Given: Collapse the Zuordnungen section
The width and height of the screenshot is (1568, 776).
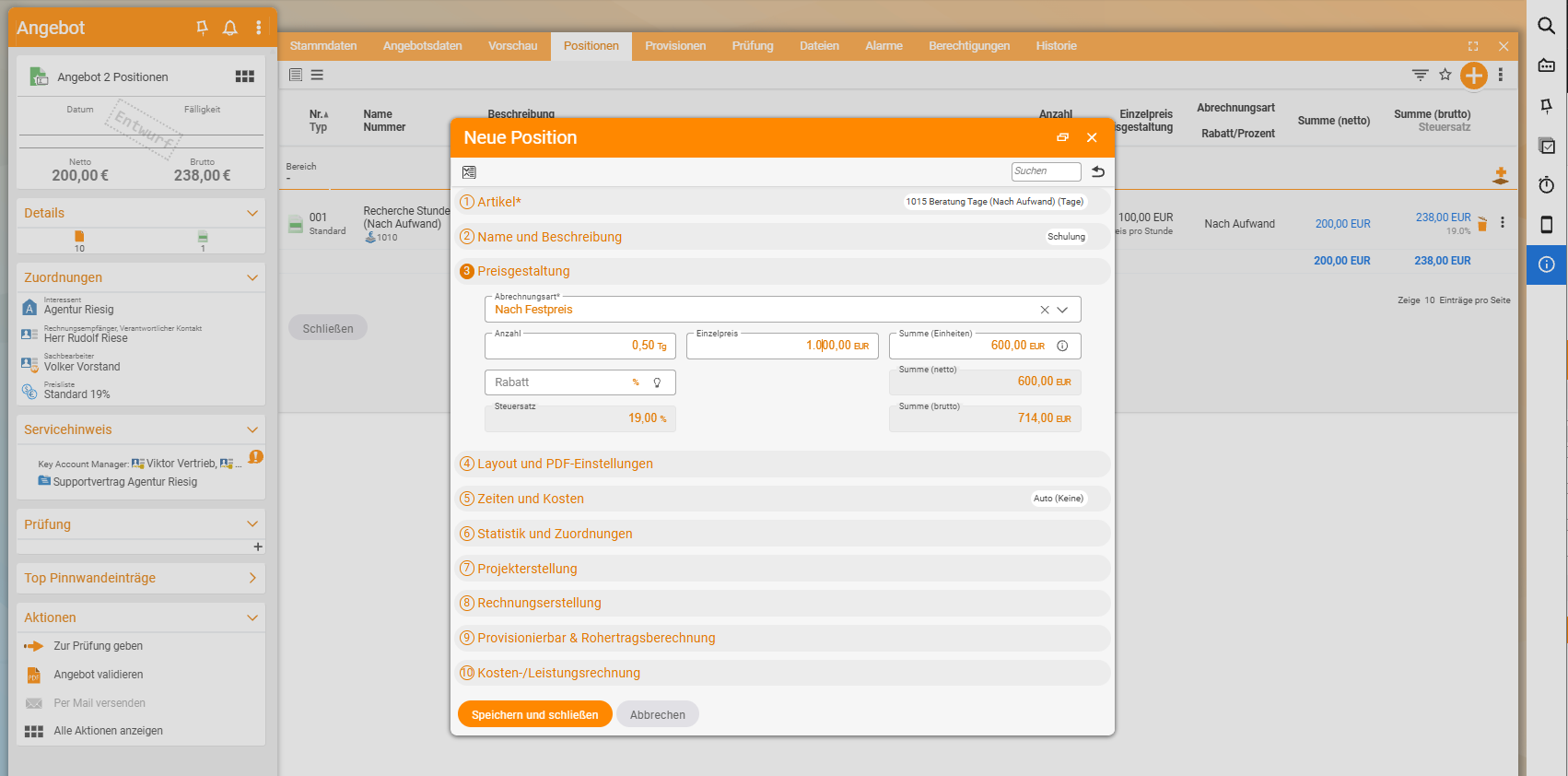Looking at the screenshot, I should click(x=252, y=277).
